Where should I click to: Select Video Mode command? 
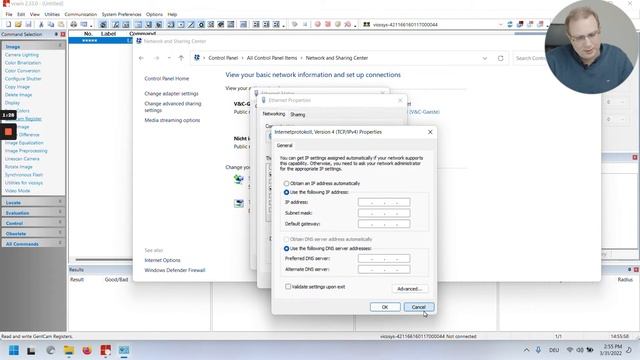pos(17,191)
